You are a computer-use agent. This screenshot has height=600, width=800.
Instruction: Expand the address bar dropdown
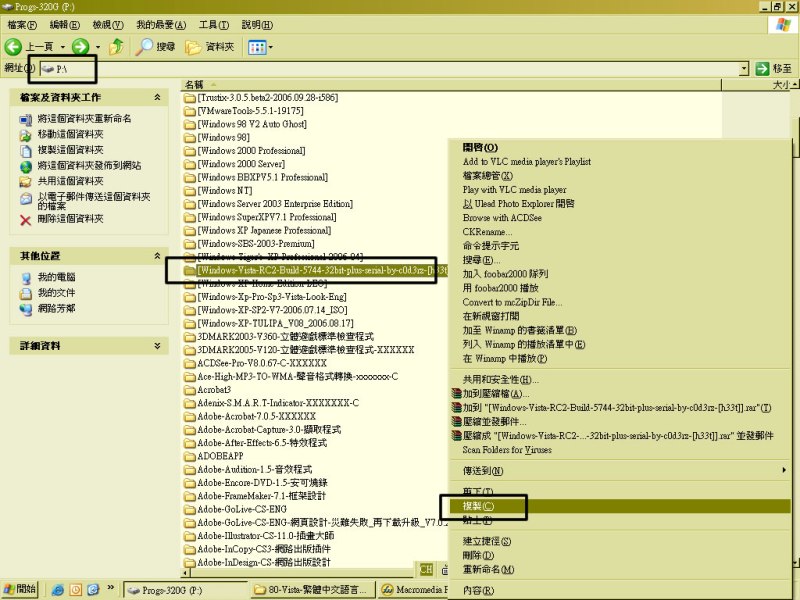click(x=744, y=68)
